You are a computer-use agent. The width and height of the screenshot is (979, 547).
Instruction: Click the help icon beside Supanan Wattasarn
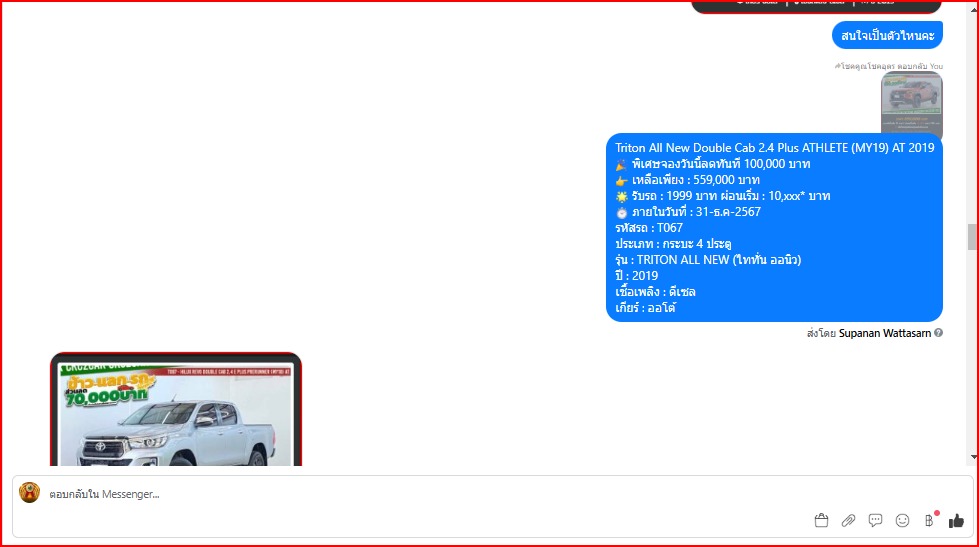pos(938,333)
